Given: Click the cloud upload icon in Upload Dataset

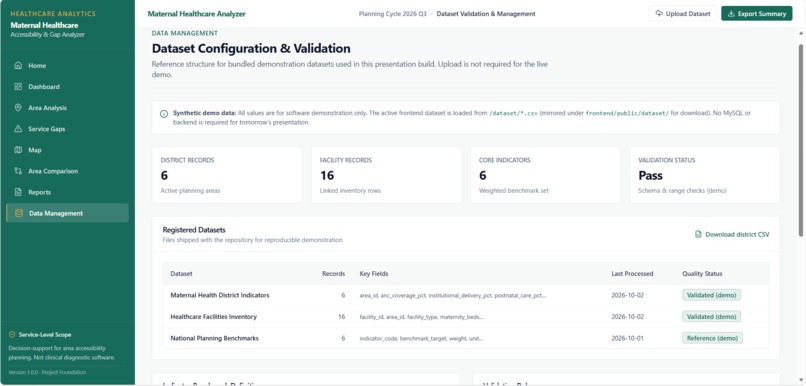Looking at the screenshot, I should (660, 14).
